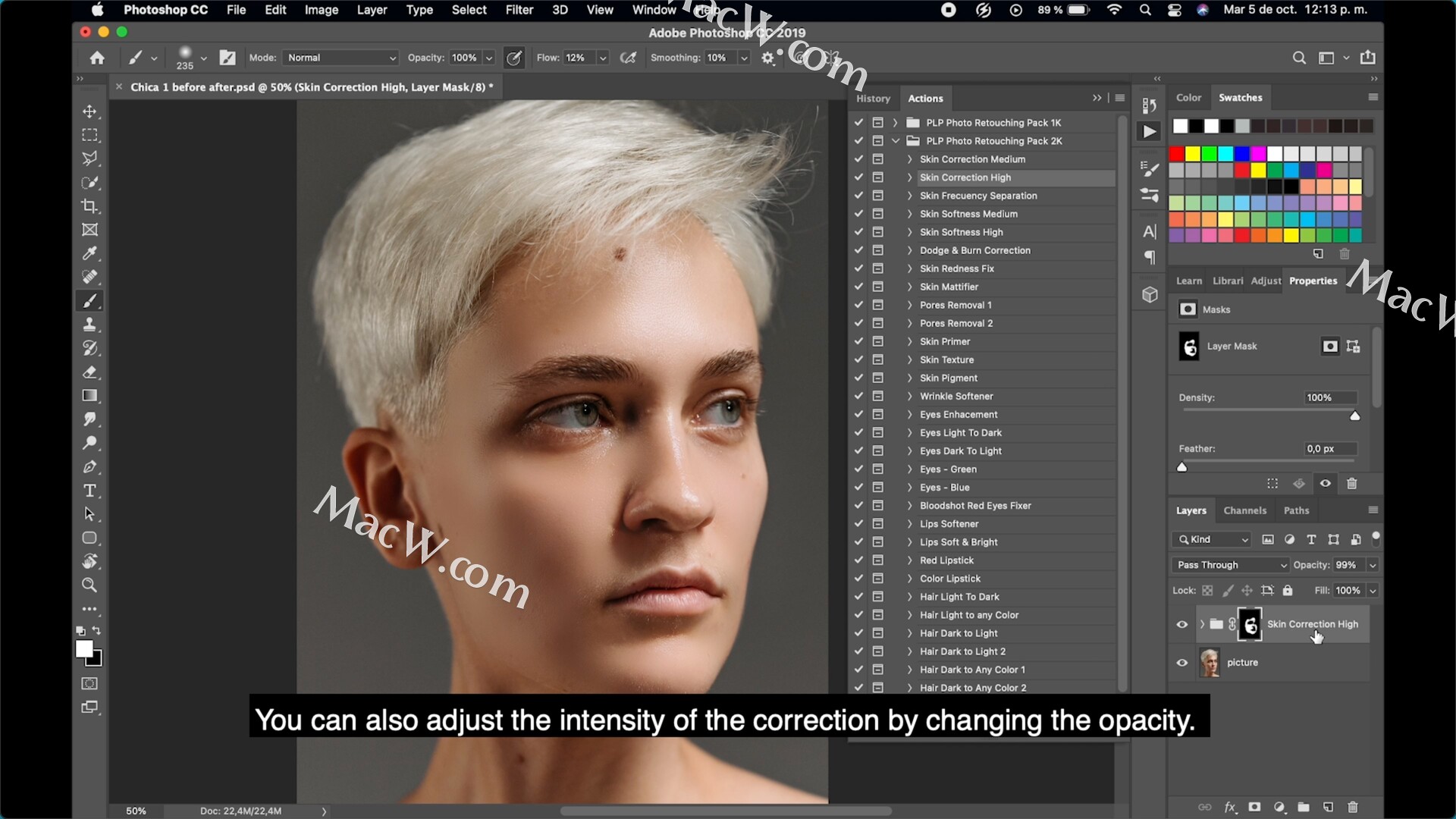This screenshot has width=1456, height=819.
Task: Switch to the Channels tab
Action: click(x=1244, y=510)
